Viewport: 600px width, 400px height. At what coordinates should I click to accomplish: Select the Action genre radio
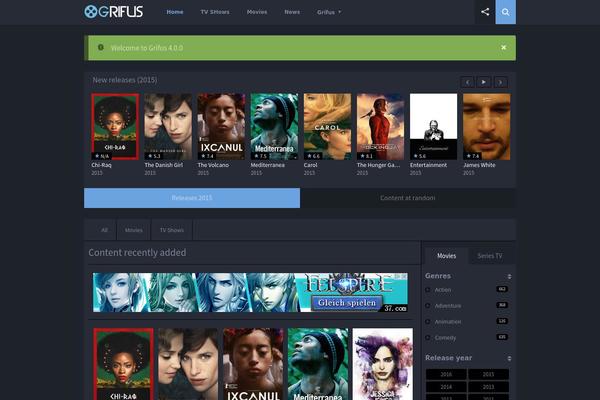pos(428,290)
